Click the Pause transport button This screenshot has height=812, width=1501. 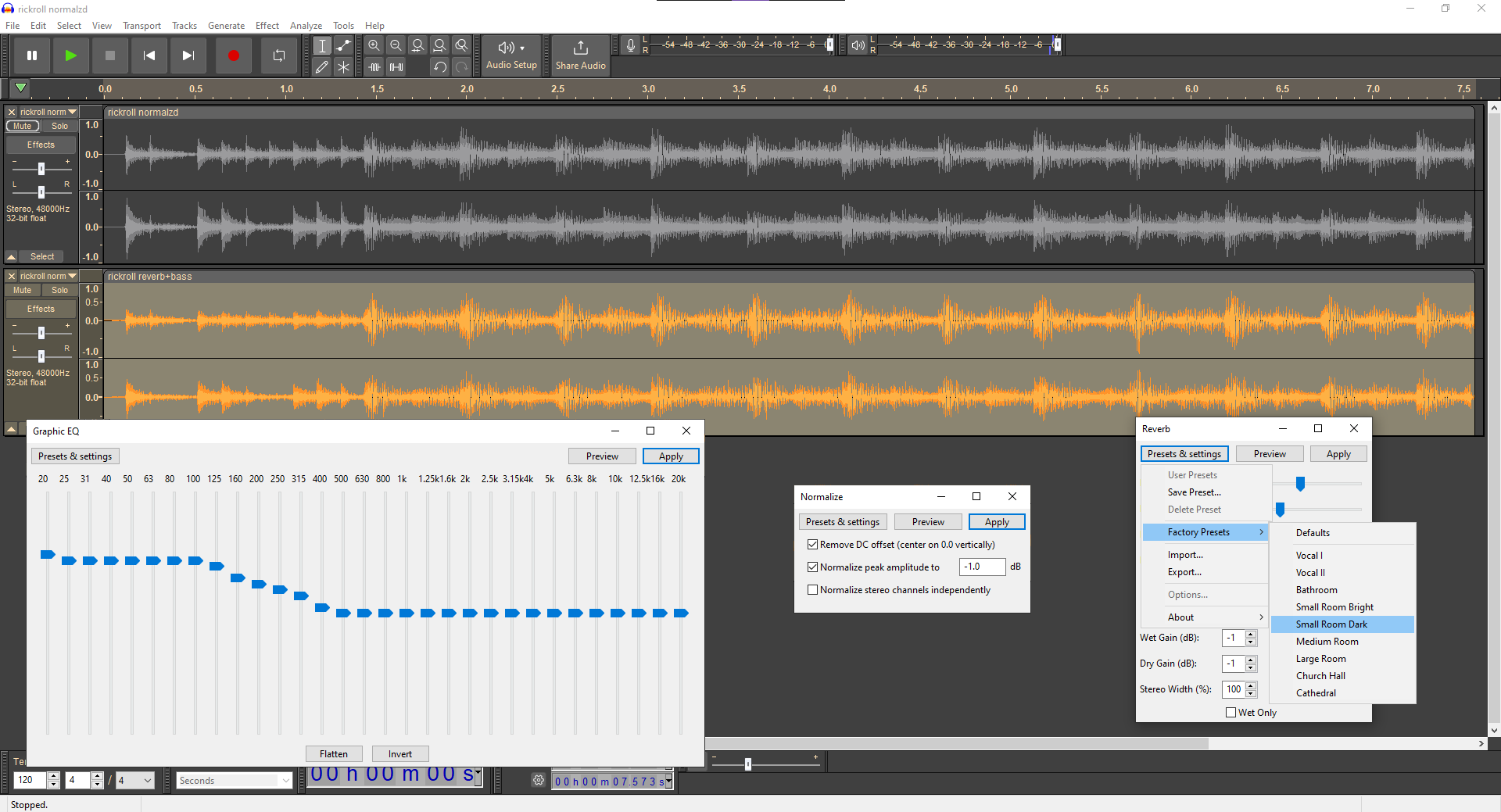click(x=32, y=55)
